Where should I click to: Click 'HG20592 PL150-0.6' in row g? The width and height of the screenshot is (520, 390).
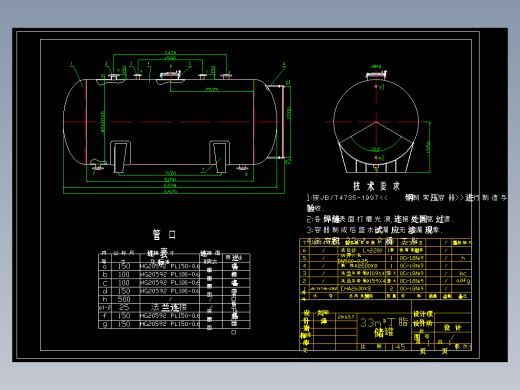[x=170, y=324]
